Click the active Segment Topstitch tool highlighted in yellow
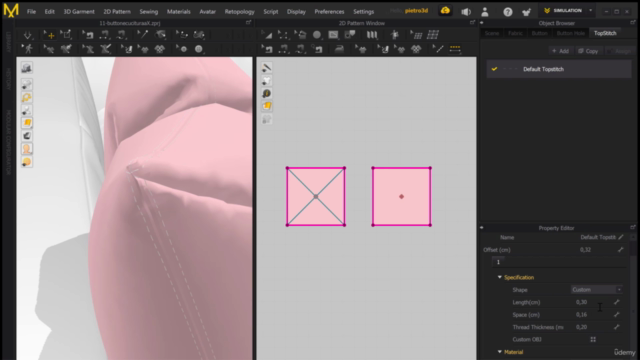The width and height of the screenshot is (640, 360). pos(455,49)
